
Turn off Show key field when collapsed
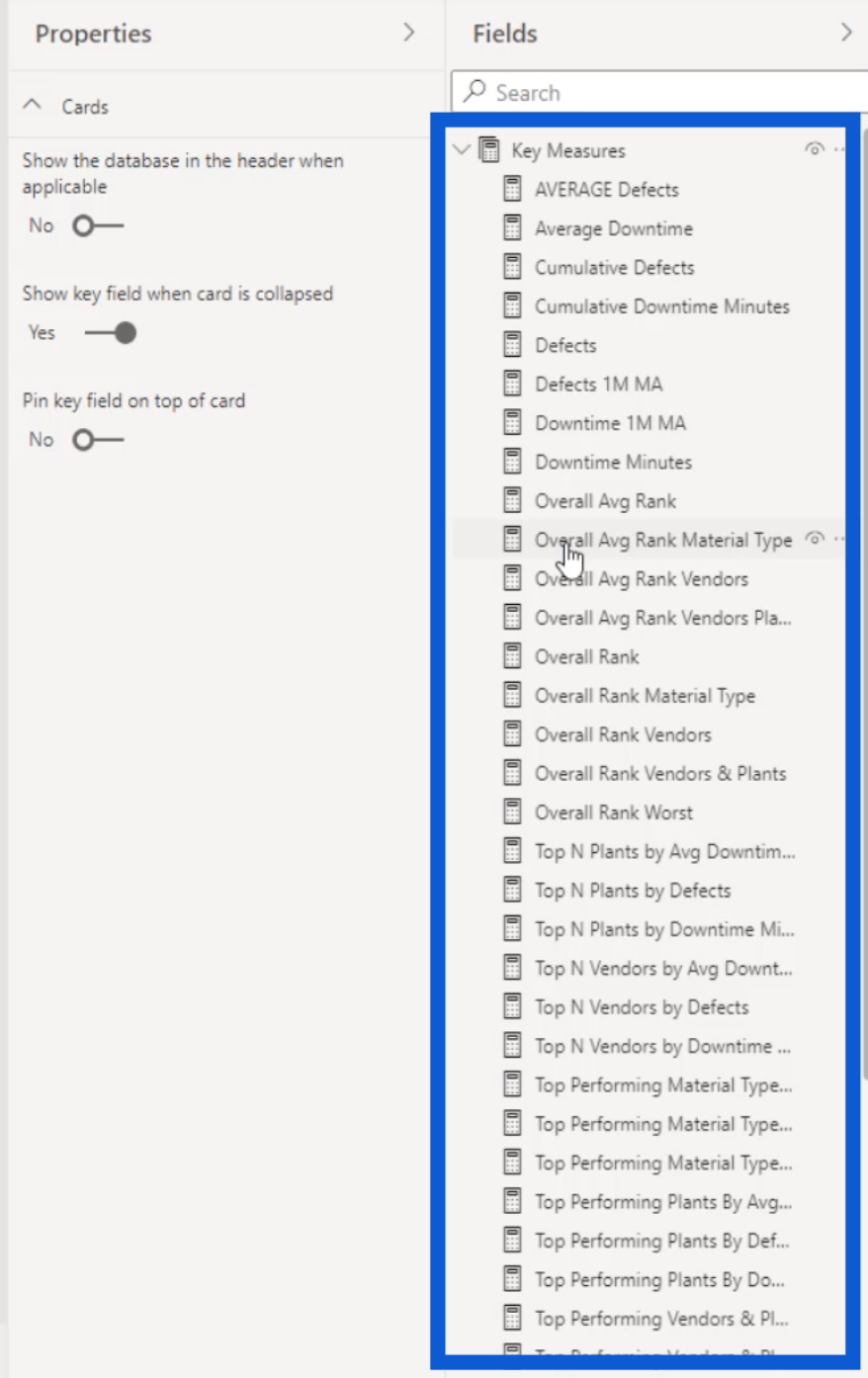(x=110, y=333)
